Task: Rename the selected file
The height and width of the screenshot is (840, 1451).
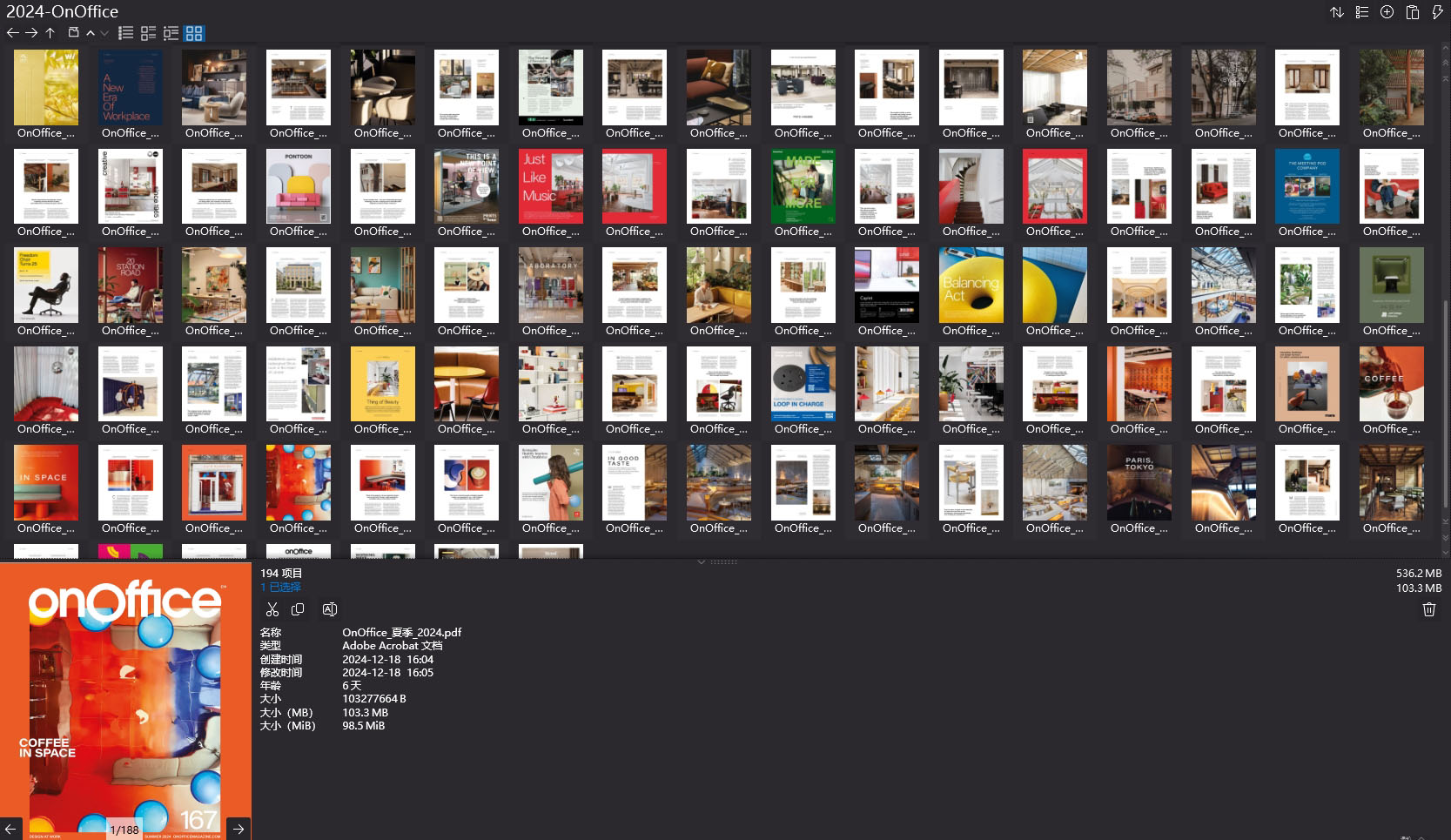Action: (x=330, y=609)
